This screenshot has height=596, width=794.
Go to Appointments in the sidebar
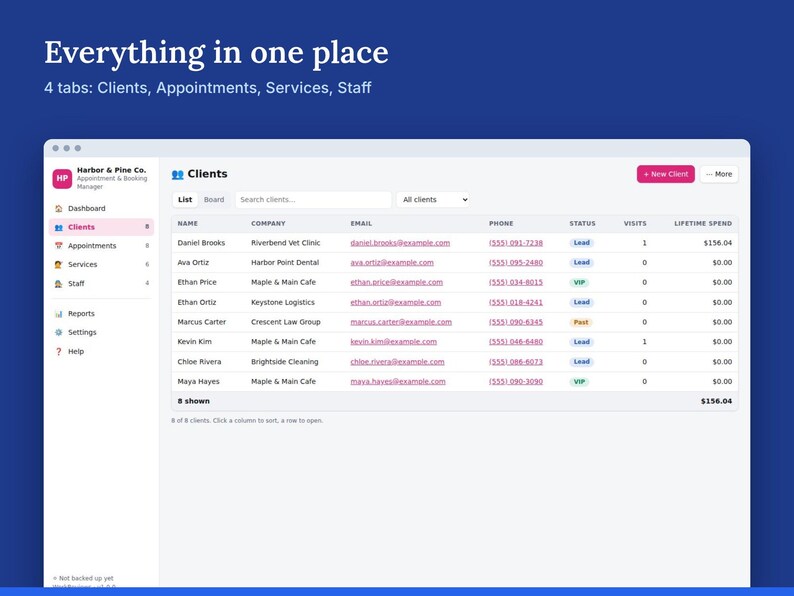tap(101, 246)
